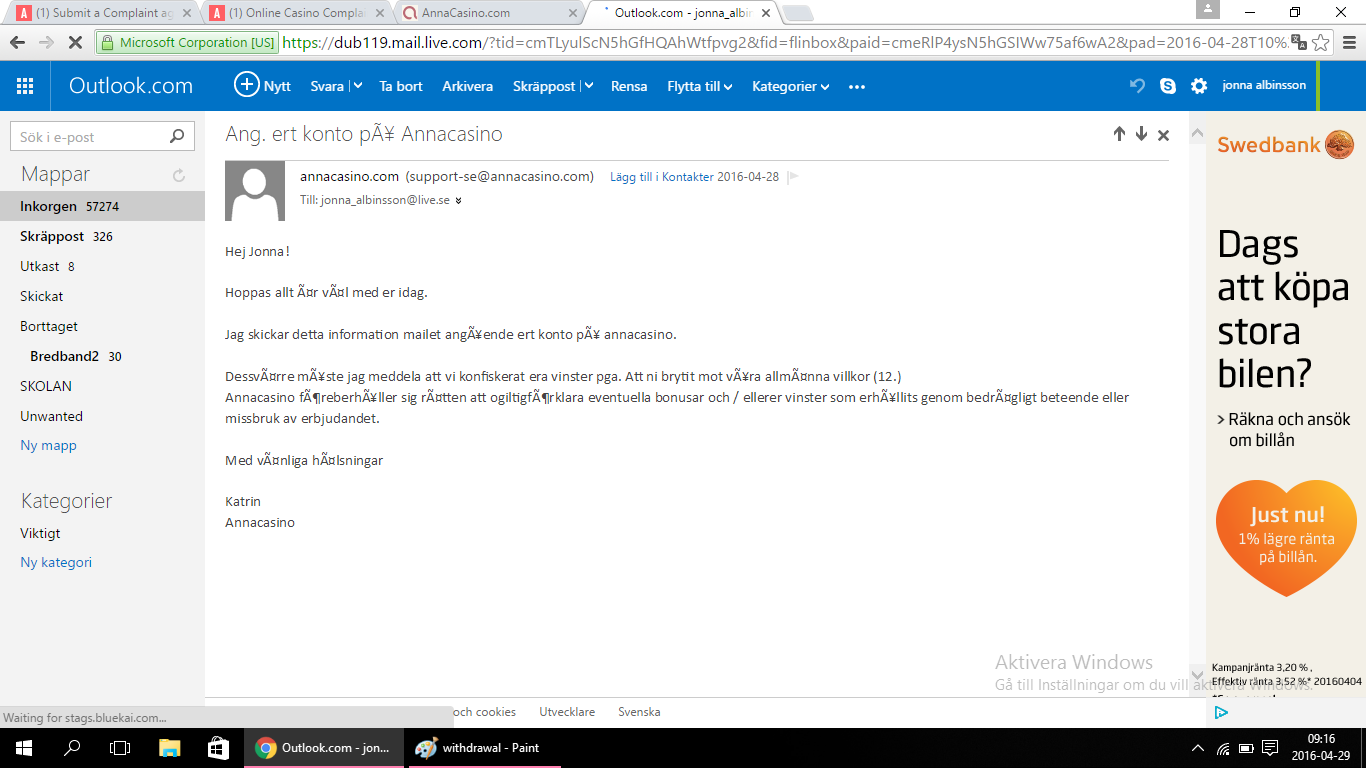Screen dimensions: 1366x768
Task: Open Task View on taskbar
Action: tap(120, 748)
